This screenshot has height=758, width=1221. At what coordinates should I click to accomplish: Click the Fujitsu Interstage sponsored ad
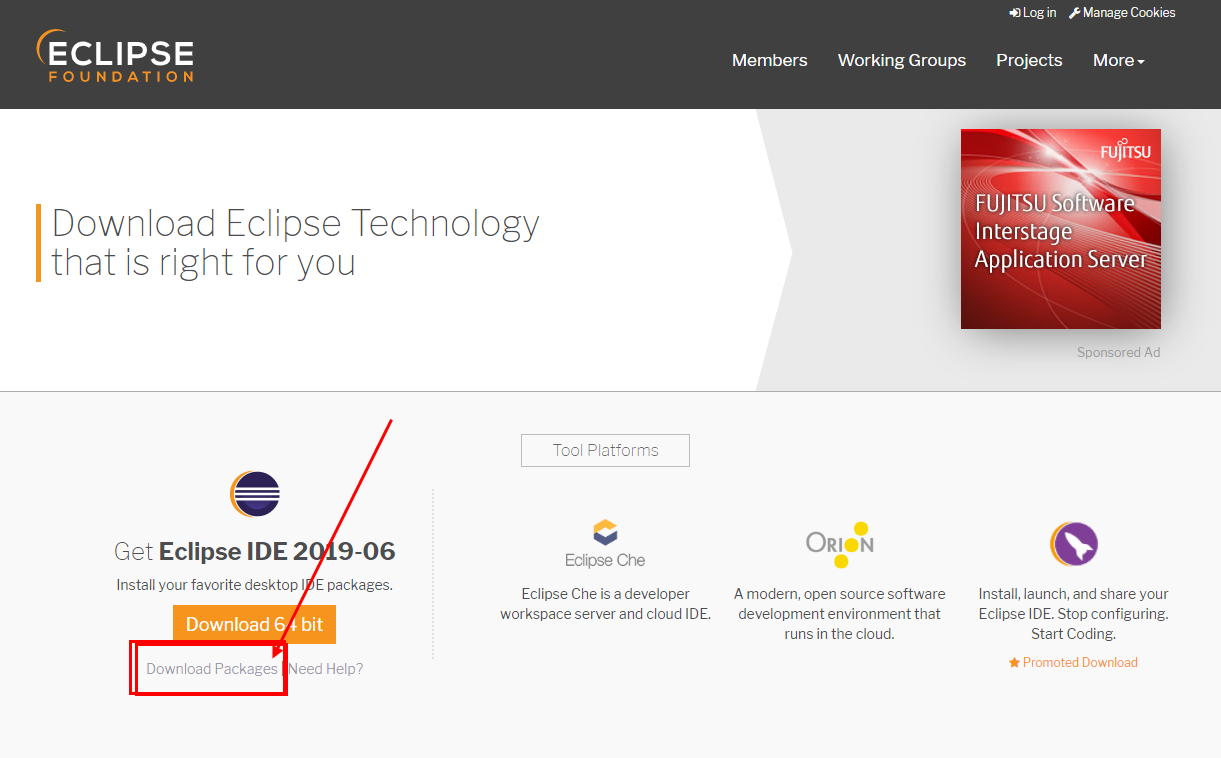point(1061,229)
